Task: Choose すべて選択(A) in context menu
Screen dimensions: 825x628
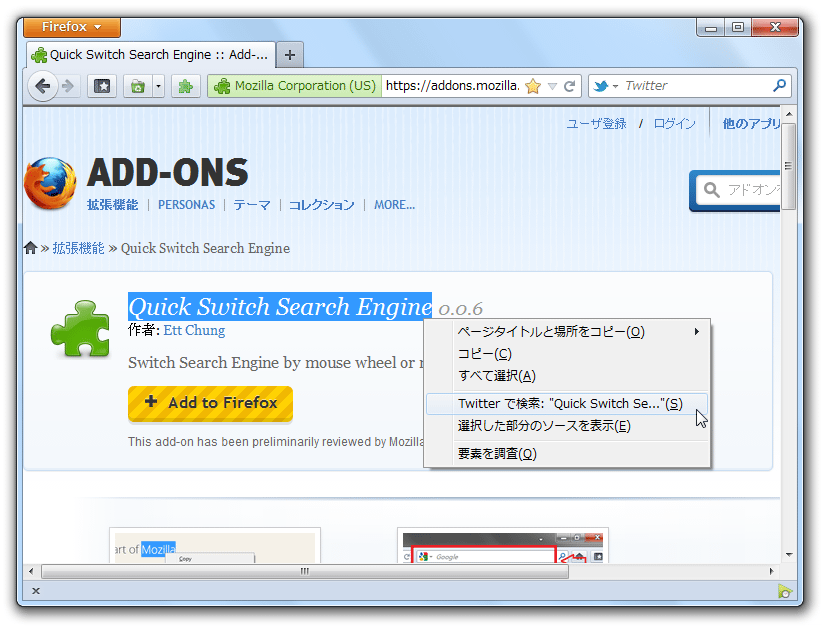Action: pos(567,376)
